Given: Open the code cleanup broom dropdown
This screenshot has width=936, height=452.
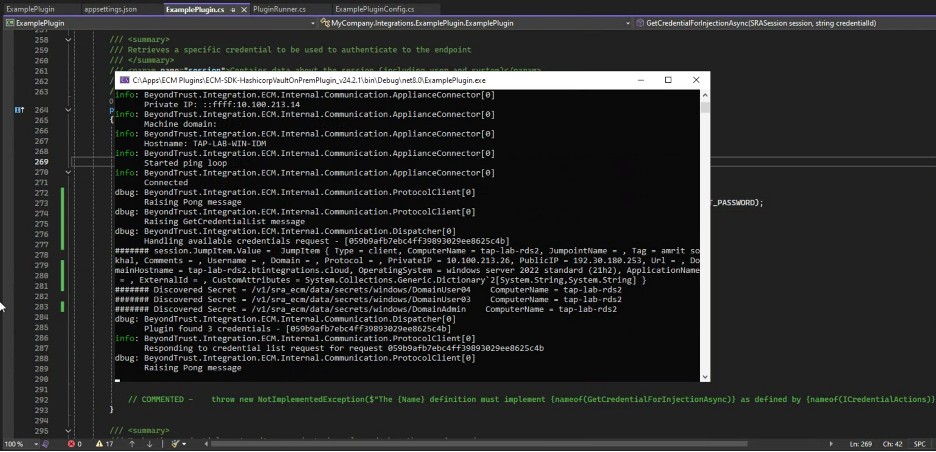Looking at the screenshot, I should (184, 444).
